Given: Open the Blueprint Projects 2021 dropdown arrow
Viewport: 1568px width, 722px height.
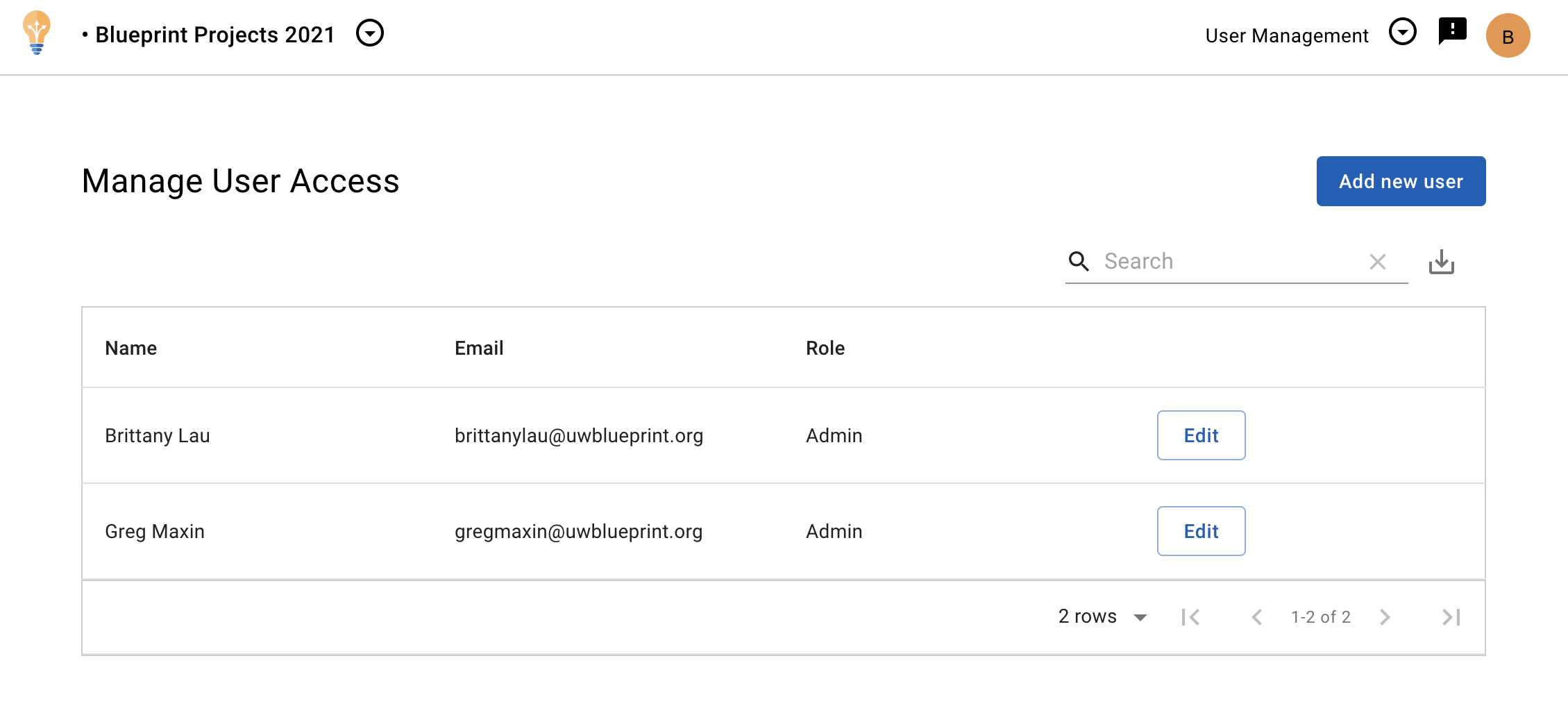Looking at the screenshot, I should point(369,33).
